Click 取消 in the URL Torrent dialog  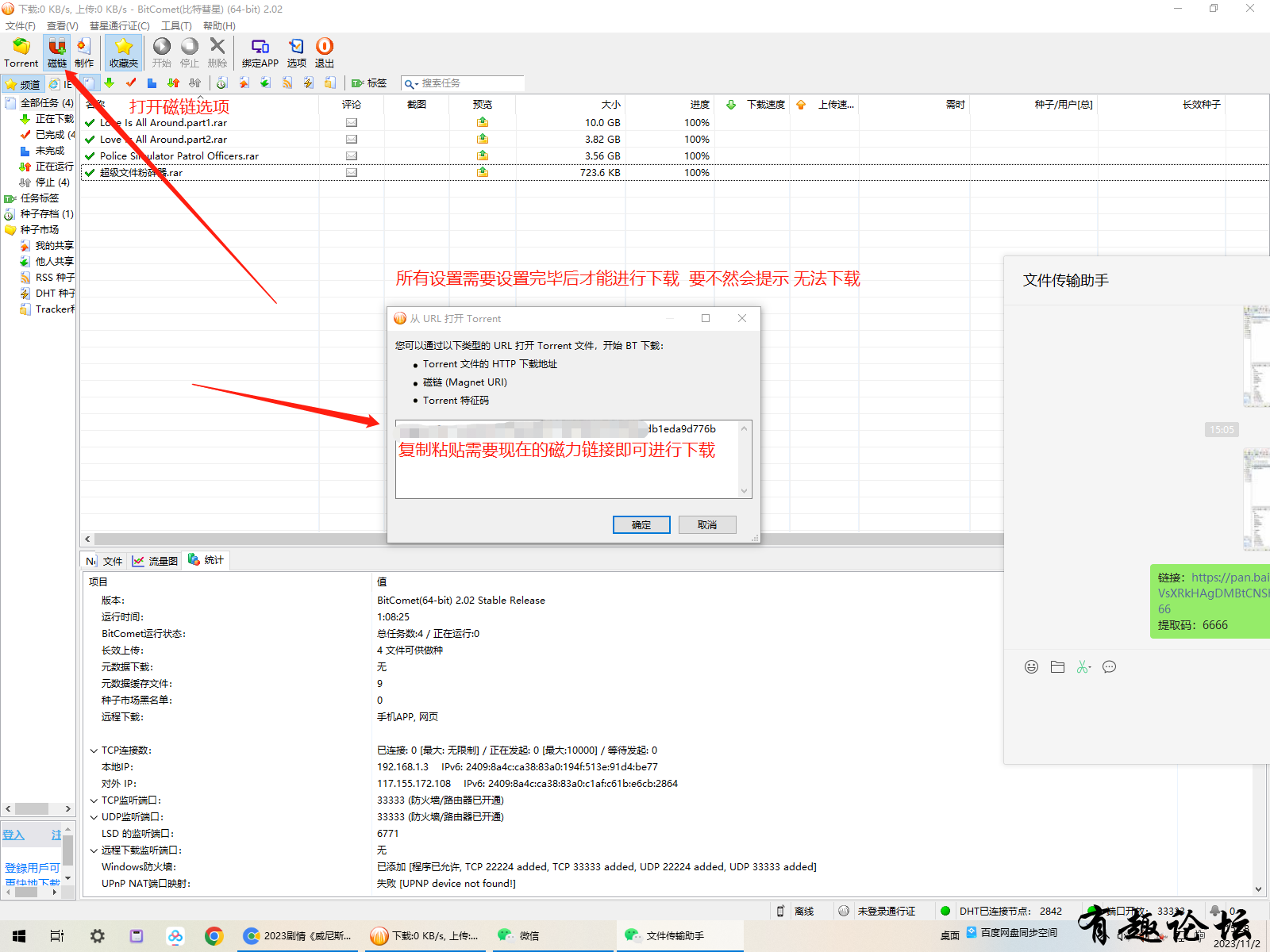tap(707, 525)
